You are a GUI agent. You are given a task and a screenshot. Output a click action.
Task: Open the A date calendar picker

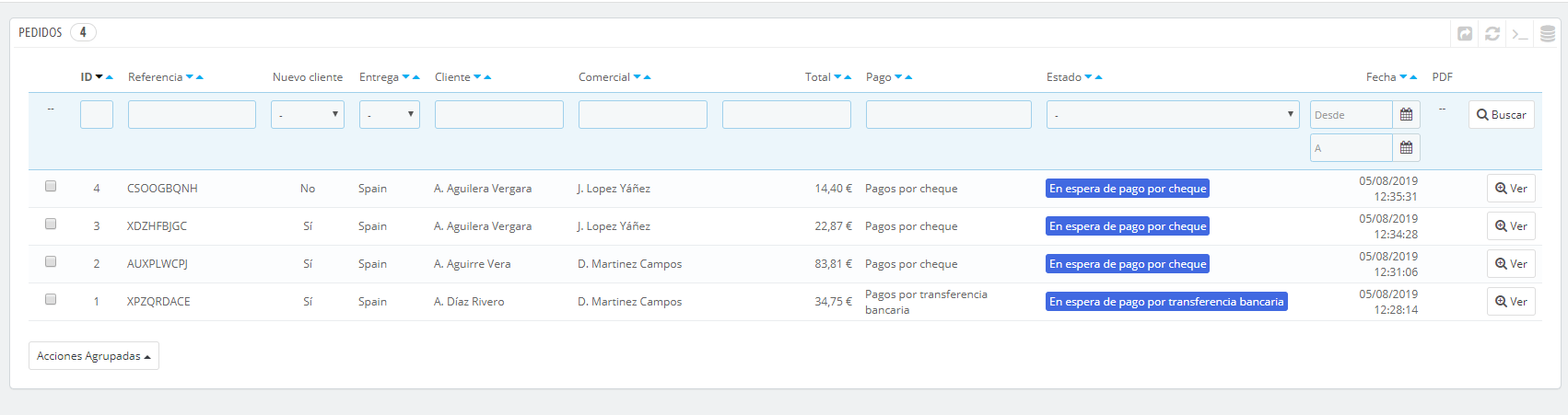tap(1406, 148)
